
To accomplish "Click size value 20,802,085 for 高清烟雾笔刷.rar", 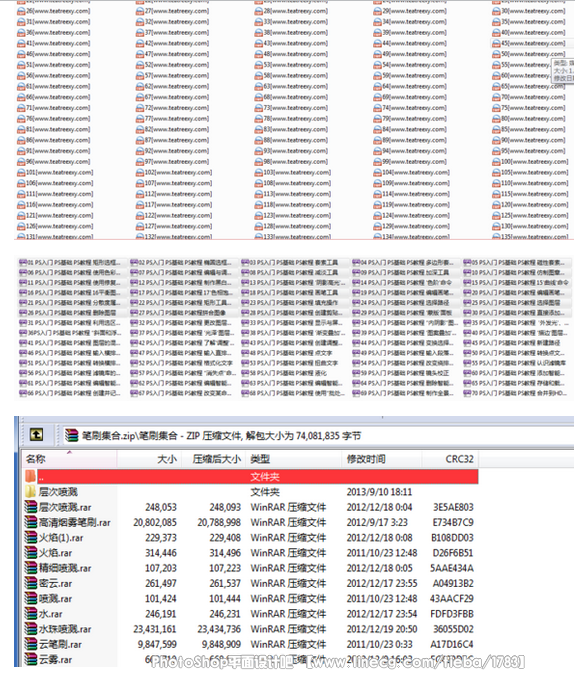I will (155, 522).
